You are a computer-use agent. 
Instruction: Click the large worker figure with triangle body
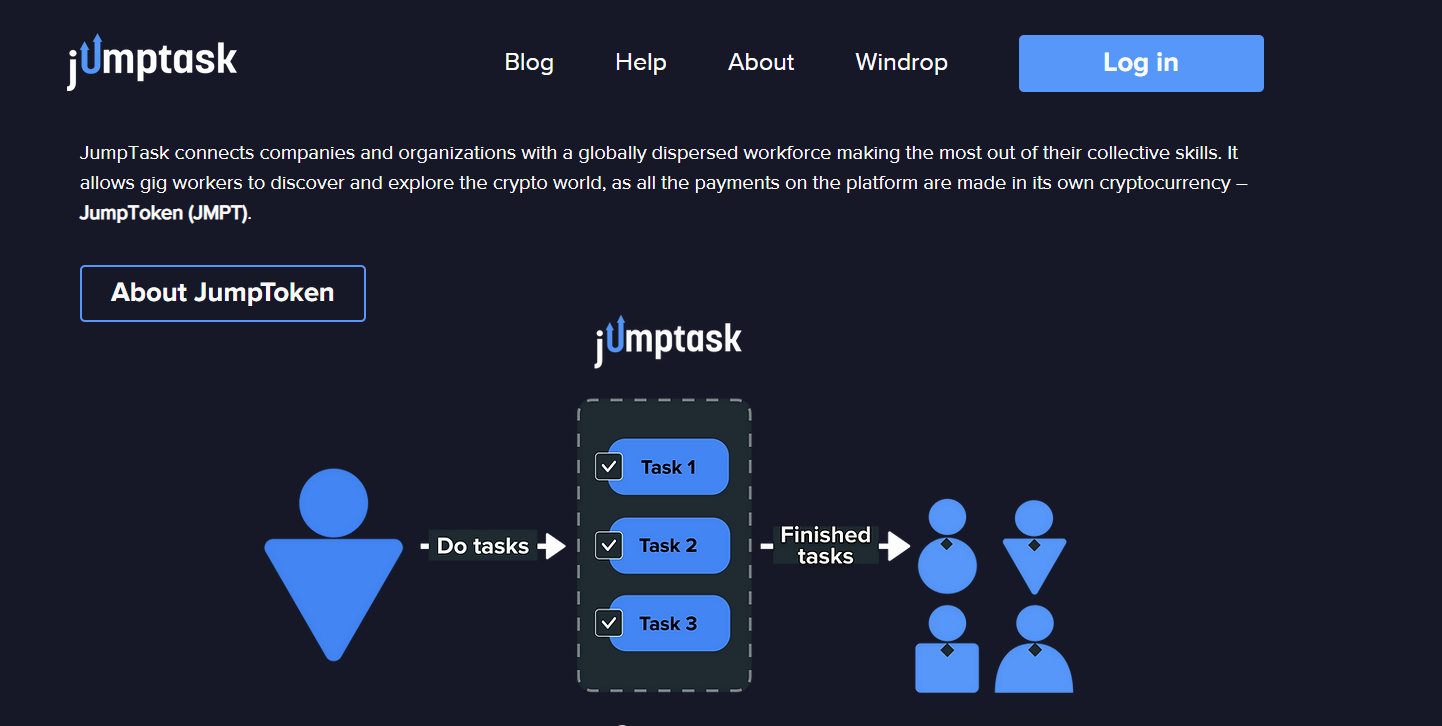tap(333, 565)
